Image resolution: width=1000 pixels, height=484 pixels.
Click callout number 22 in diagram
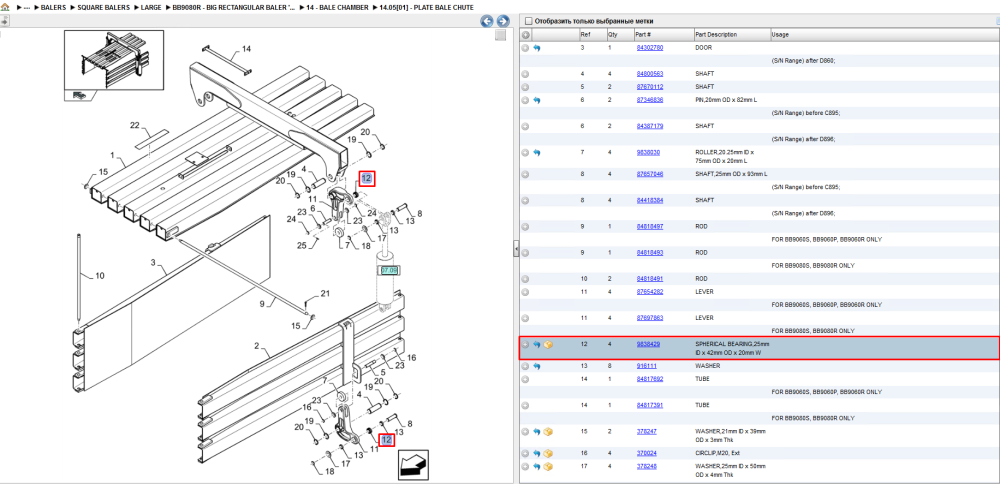pyautogui.click(x=135, y=126)
